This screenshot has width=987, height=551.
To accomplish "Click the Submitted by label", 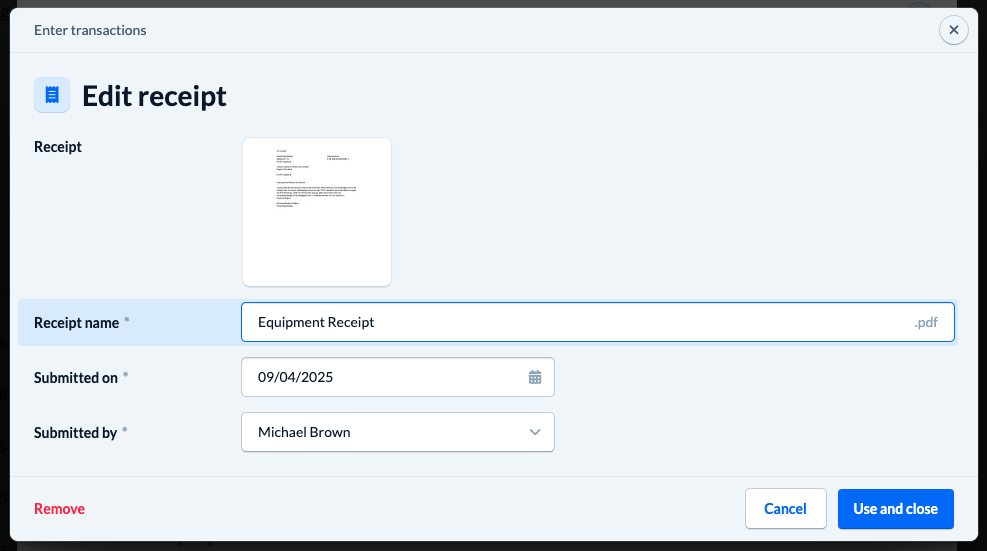I will pos(76,433).
